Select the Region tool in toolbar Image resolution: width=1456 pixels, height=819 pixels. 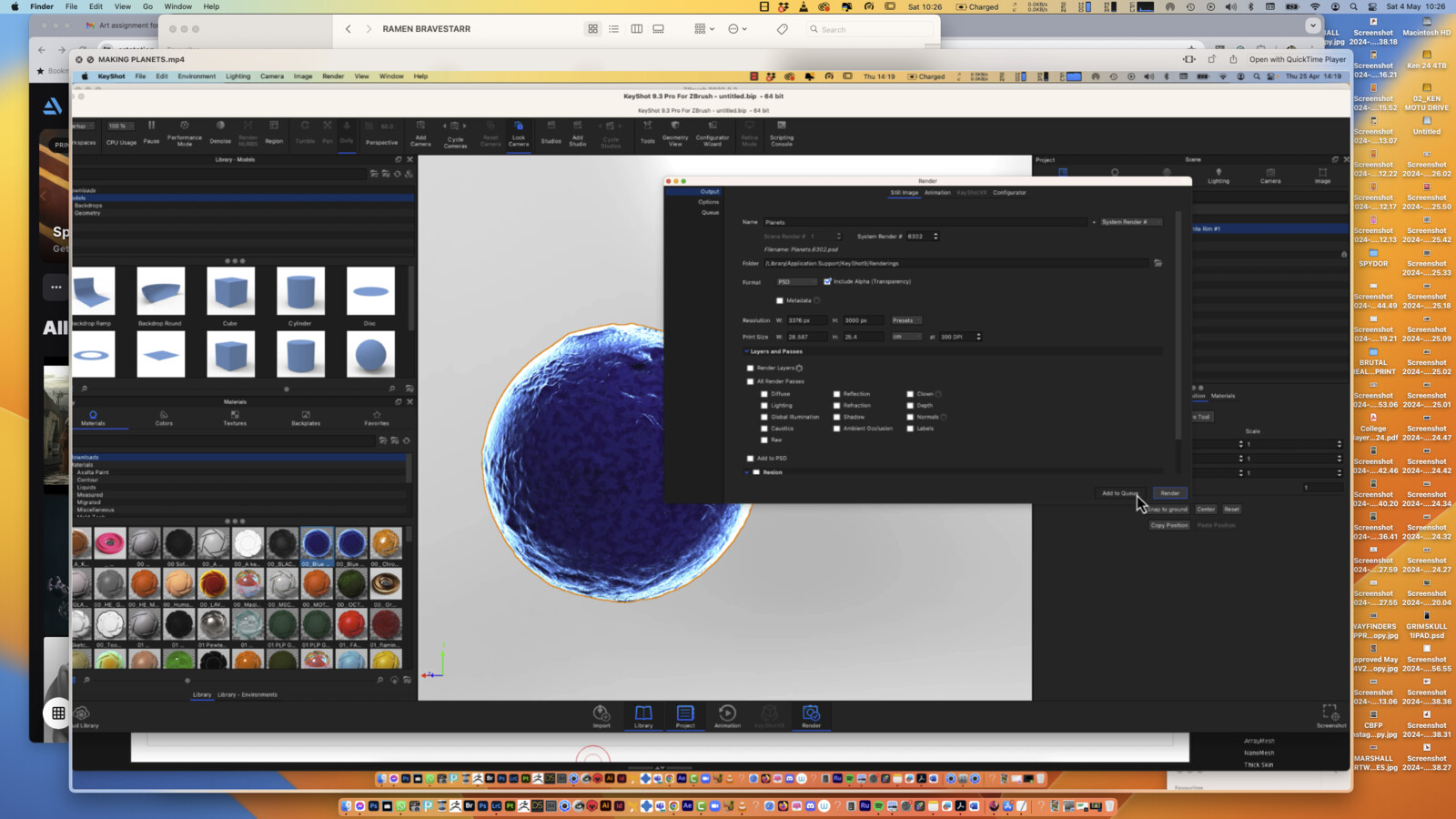pyautogui.click(x=274, y=133)
